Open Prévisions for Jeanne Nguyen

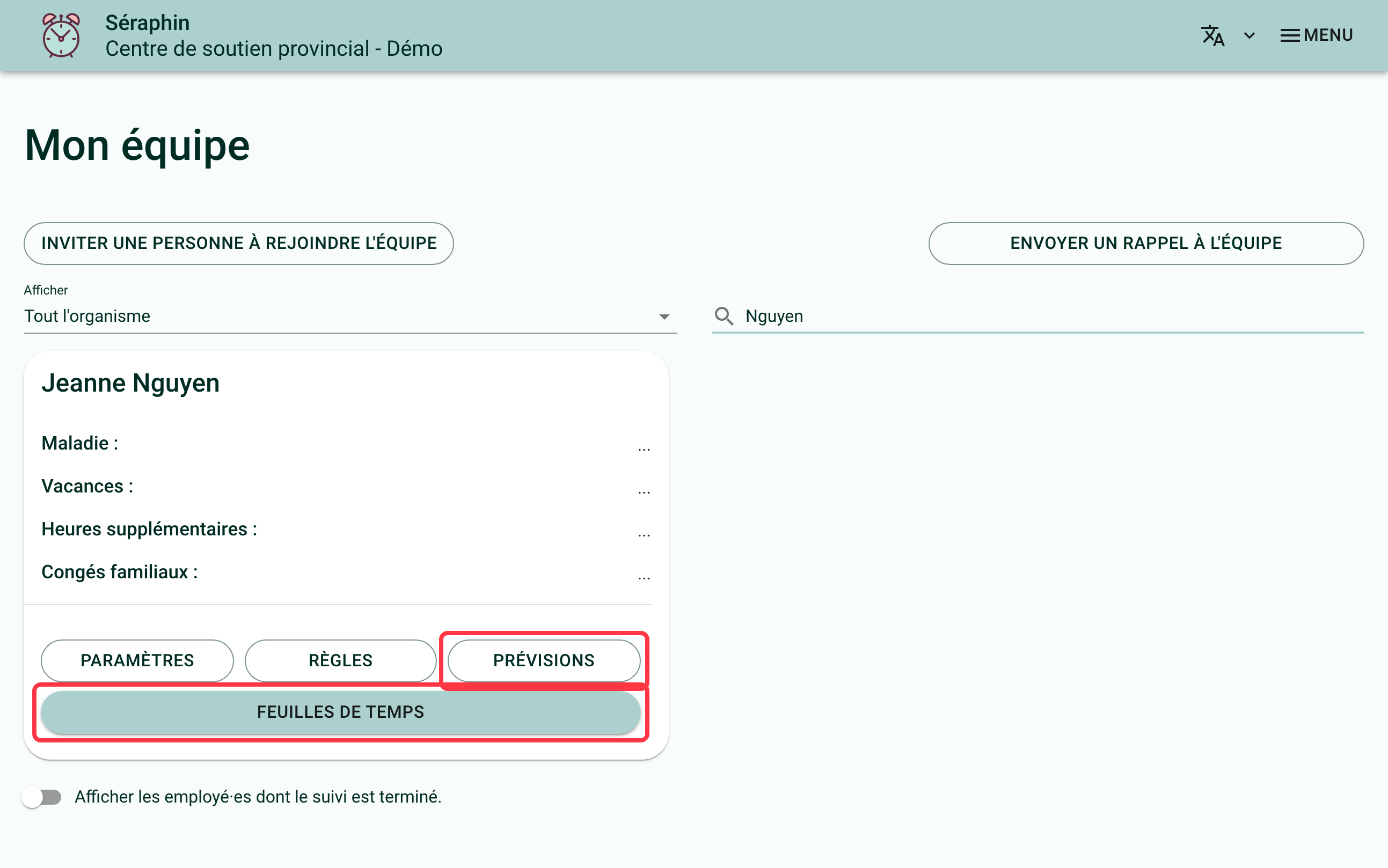point(544,660)
